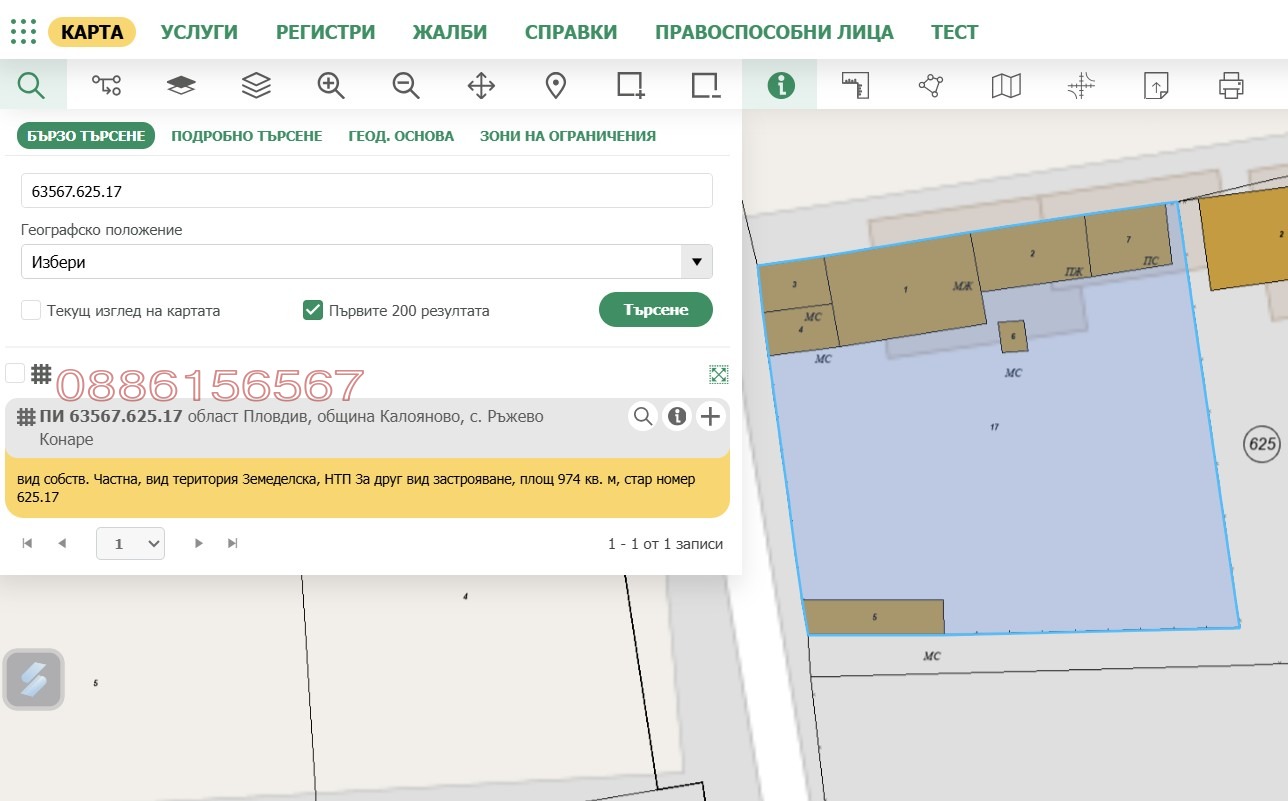This screenshot has width=1288, height=801.
Task: Click the plus button on result 63567.625.17
Action: tap(710, 416)
